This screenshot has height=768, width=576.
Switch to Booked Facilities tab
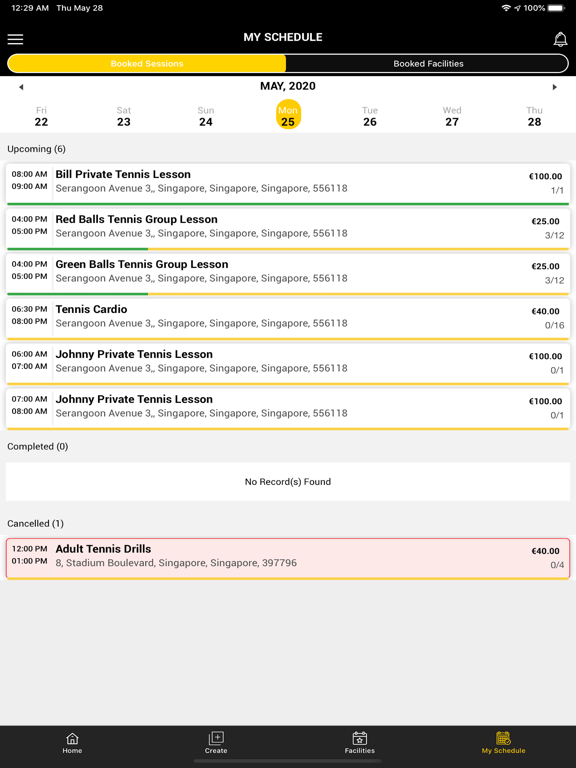point(428,64)
